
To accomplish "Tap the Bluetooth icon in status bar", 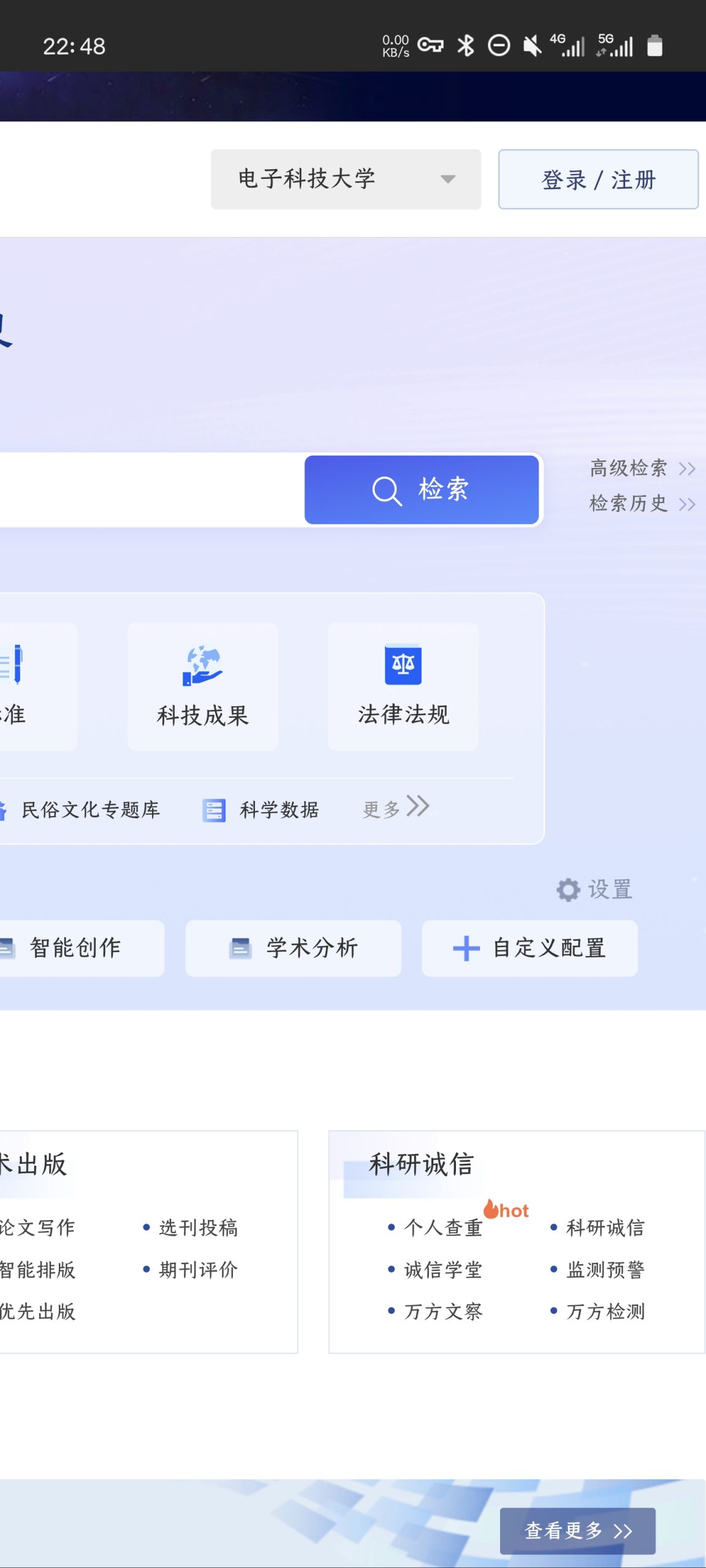I will click(466, 46).
